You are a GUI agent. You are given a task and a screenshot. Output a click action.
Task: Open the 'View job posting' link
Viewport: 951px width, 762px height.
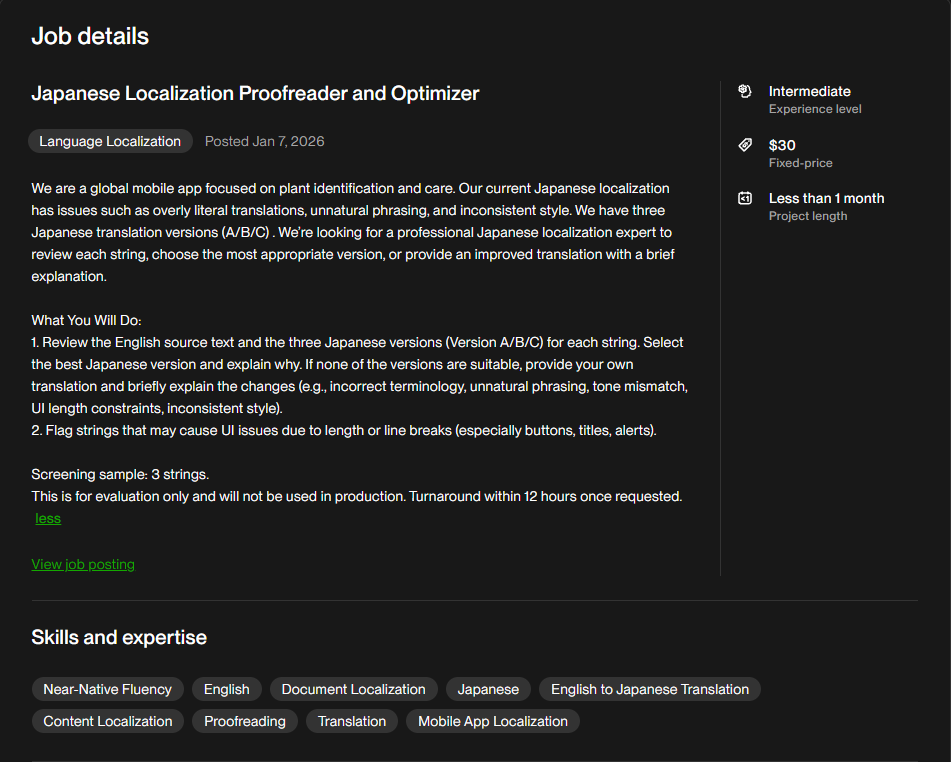pyautogui.click(x=83, y=564)
